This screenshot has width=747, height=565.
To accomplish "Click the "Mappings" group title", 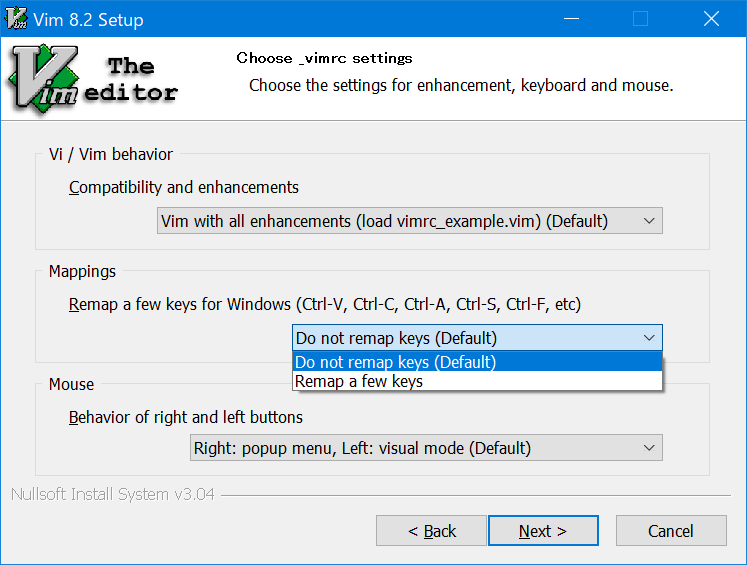I will 82,271.
